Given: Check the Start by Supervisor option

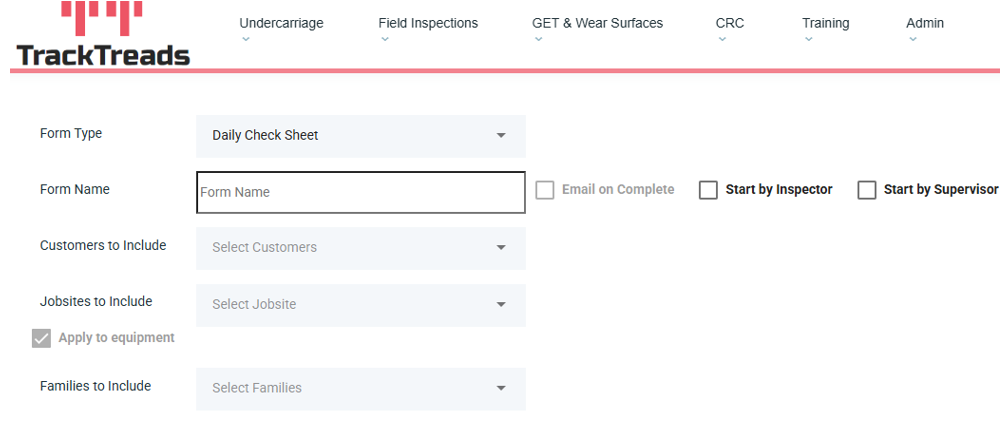Looking at the screenshot, I should (867, 190).
